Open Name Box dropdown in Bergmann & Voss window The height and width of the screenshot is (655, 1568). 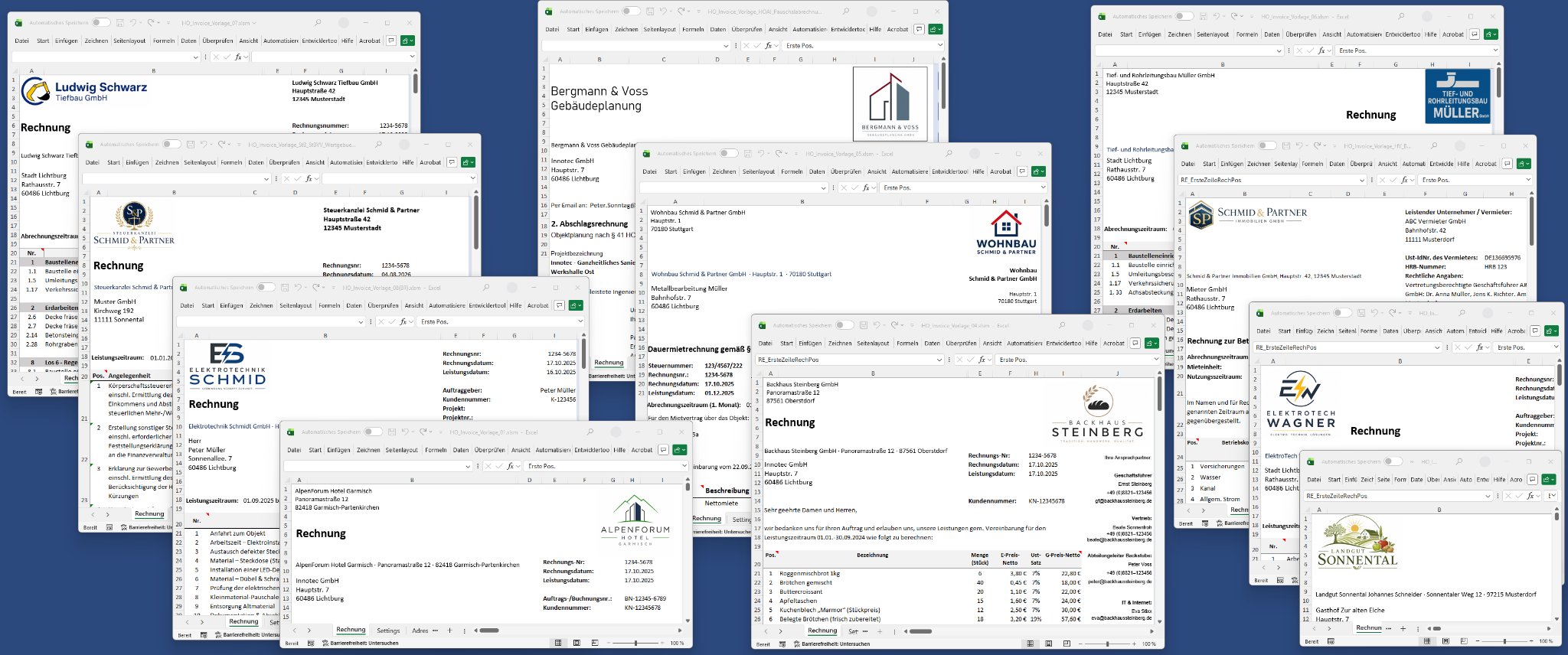click(726, 46)
